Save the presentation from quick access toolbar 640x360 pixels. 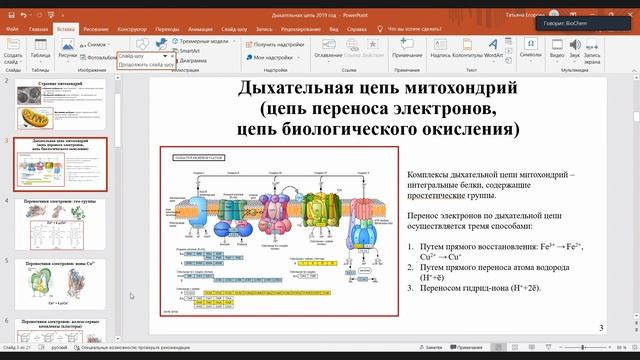click(11, 15)
